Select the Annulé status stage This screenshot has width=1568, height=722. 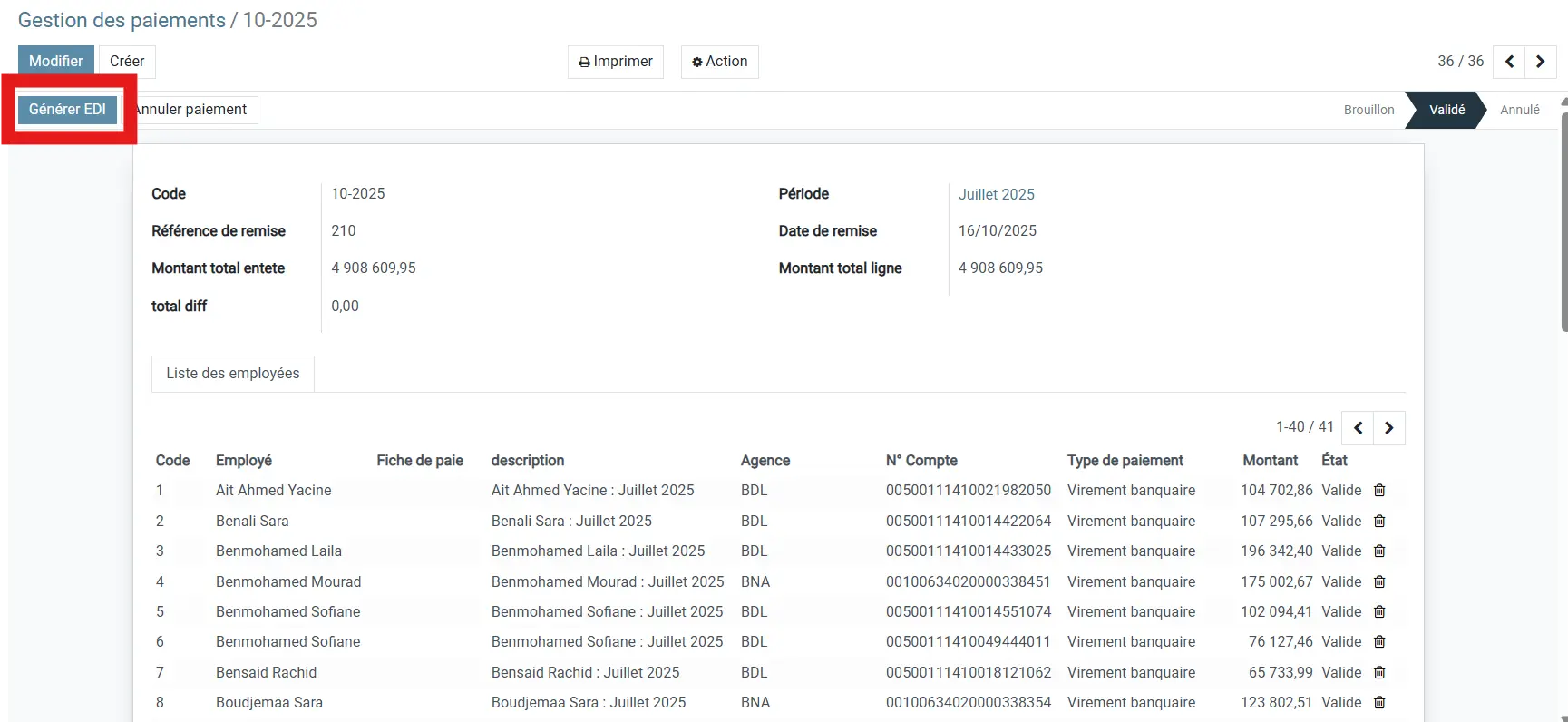[1519, 110]
